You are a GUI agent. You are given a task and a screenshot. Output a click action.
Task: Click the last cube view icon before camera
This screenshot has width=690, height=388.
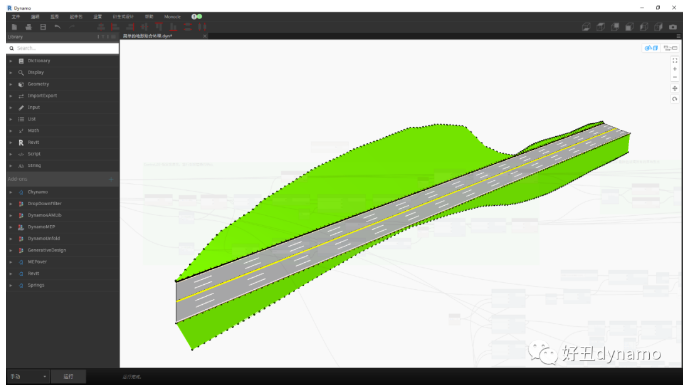tap(658, 27)
